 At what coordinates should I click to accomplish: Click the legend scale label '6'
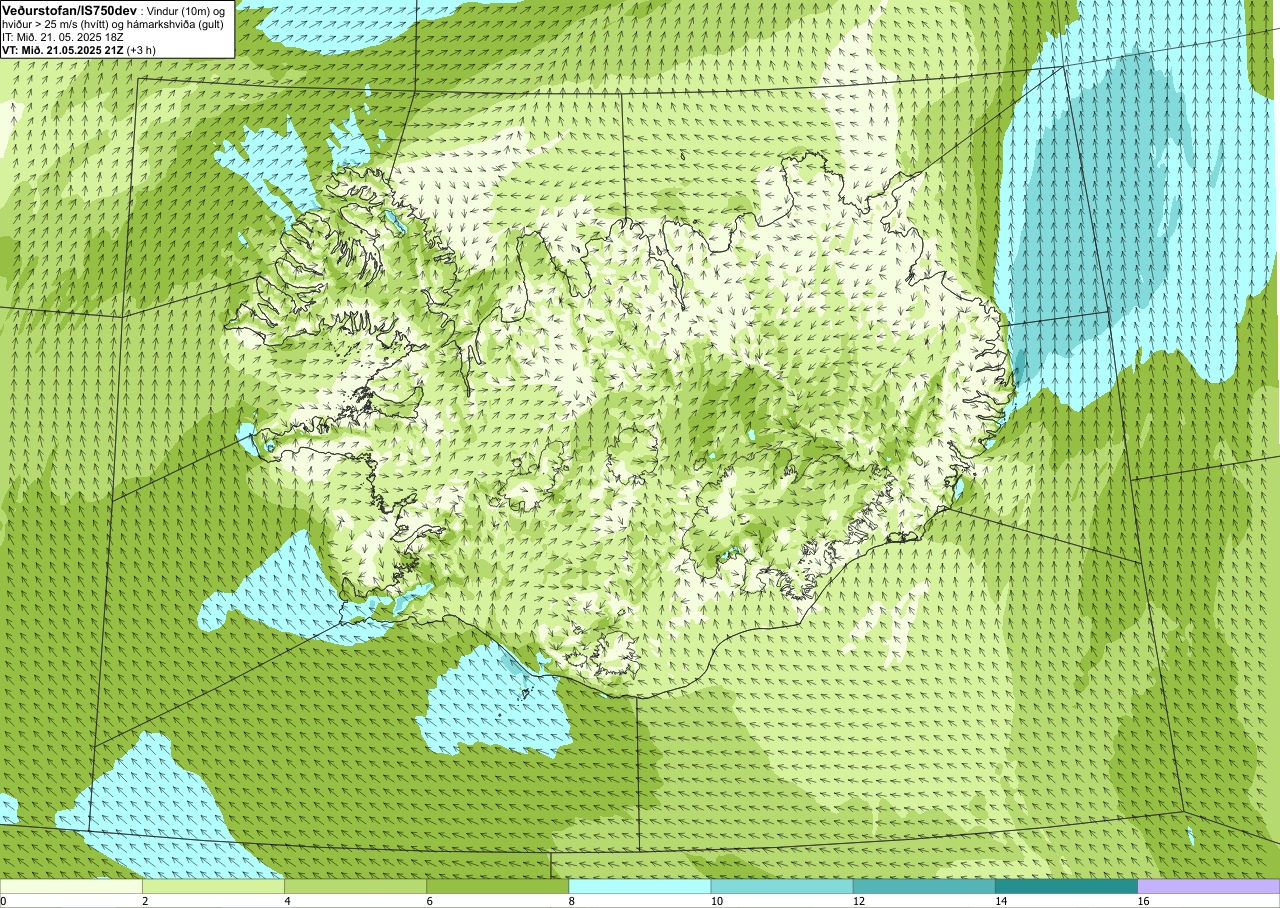[x=429, y=901]
